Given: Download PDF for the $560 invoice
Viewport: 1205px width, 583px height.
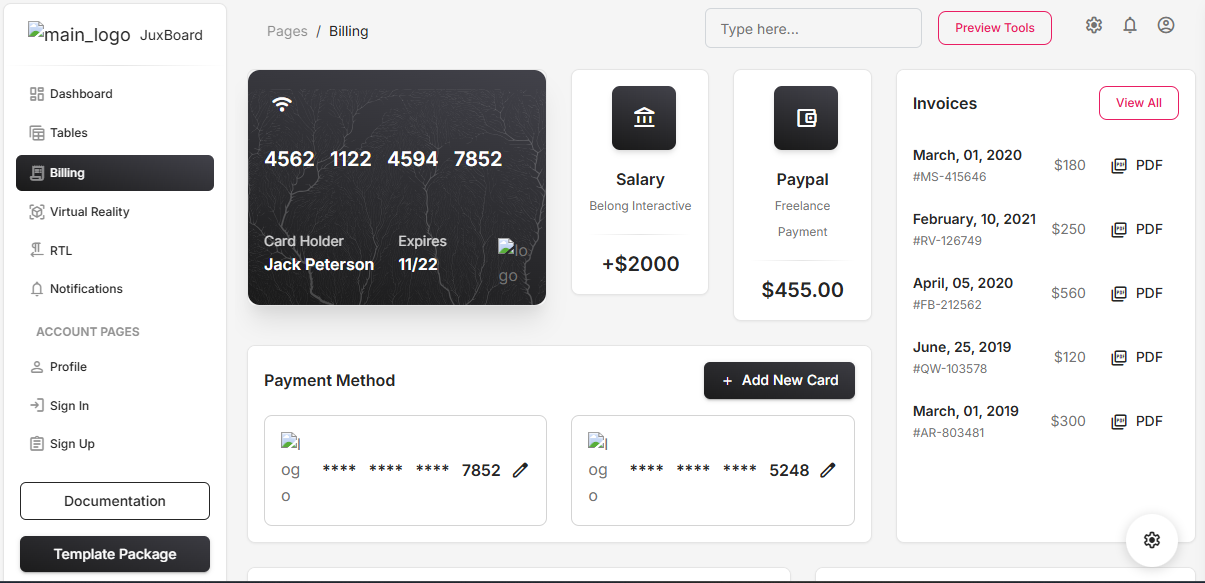Looking at the screenshot, I should point(1137,294).
